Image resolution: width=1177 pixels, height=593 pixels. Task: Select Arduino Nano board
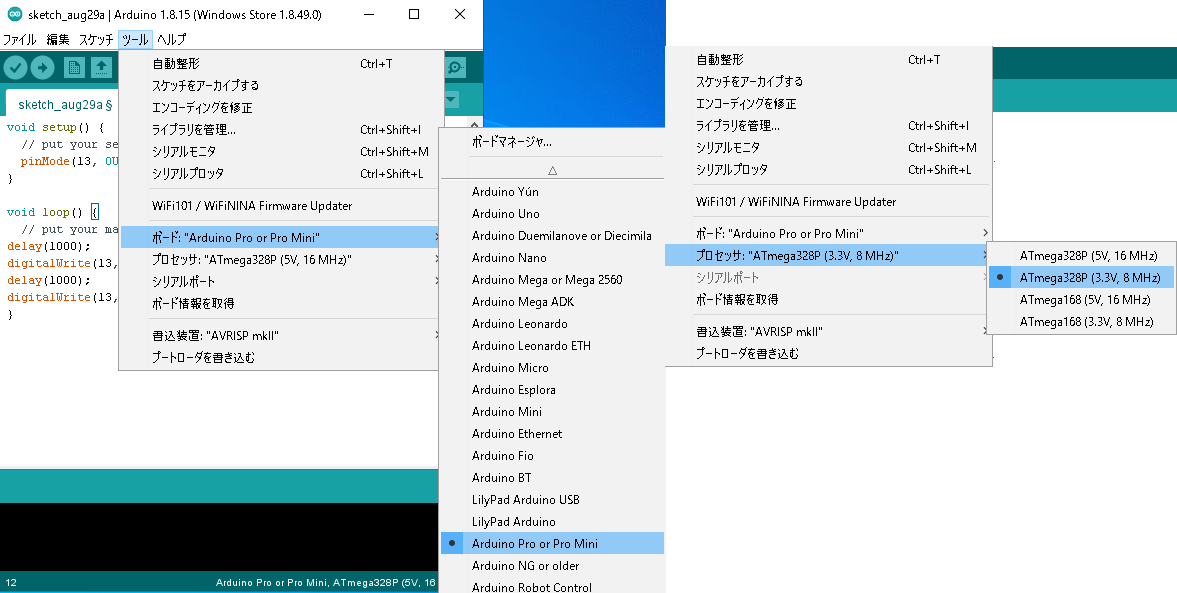point(552,257)
